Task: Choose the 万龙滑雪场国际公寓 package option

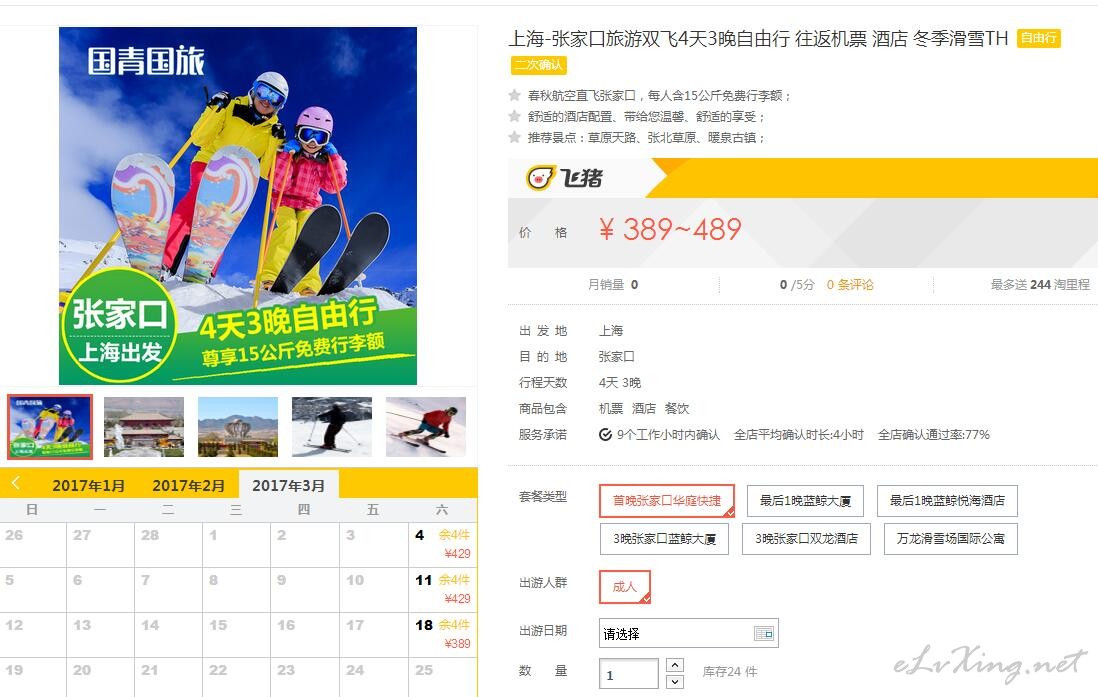Action: 950,539
